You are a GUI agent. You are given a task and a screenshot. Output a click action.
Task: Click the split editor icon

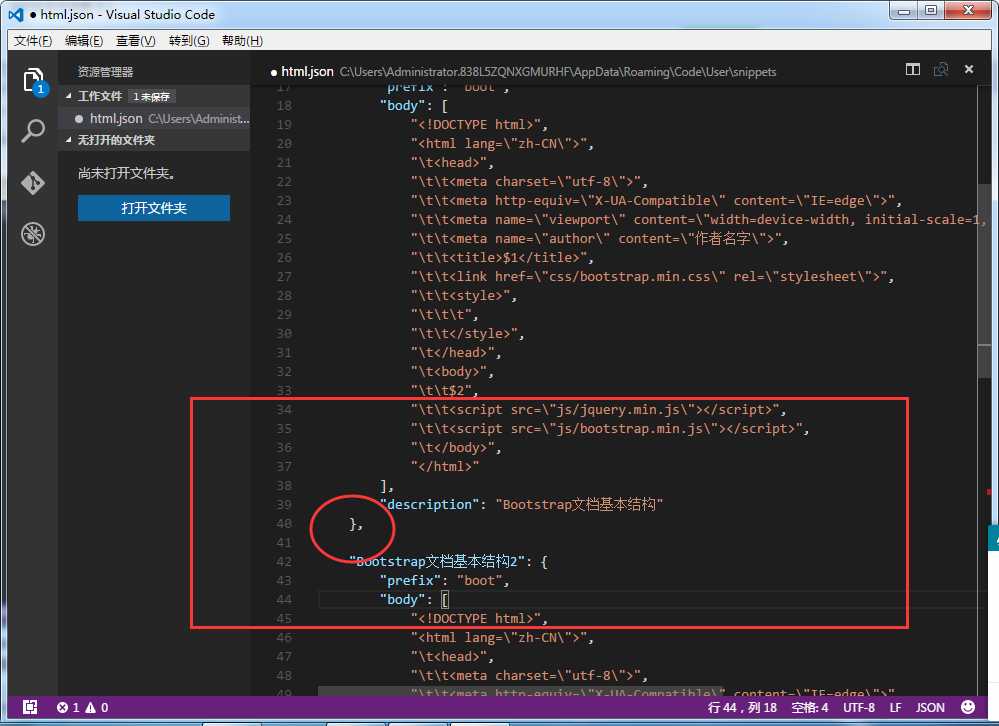pos(912,69)
